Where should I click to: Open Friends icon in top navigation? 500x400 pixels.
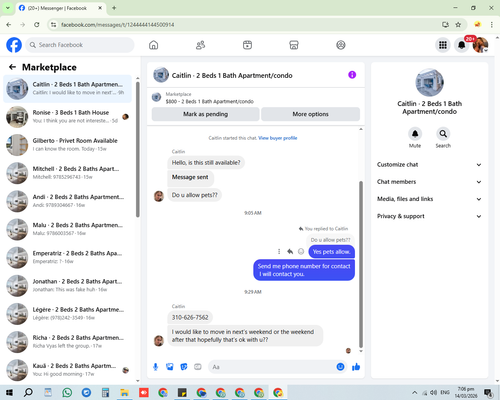click(200, 45)
